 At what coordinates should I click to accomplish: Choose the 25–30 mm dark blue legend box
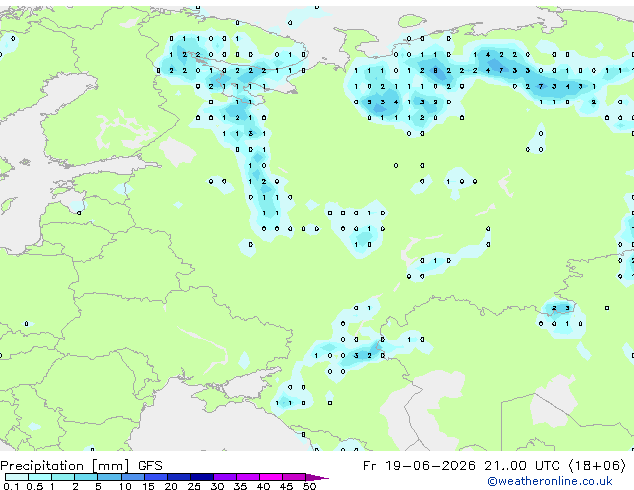(202, 477)
